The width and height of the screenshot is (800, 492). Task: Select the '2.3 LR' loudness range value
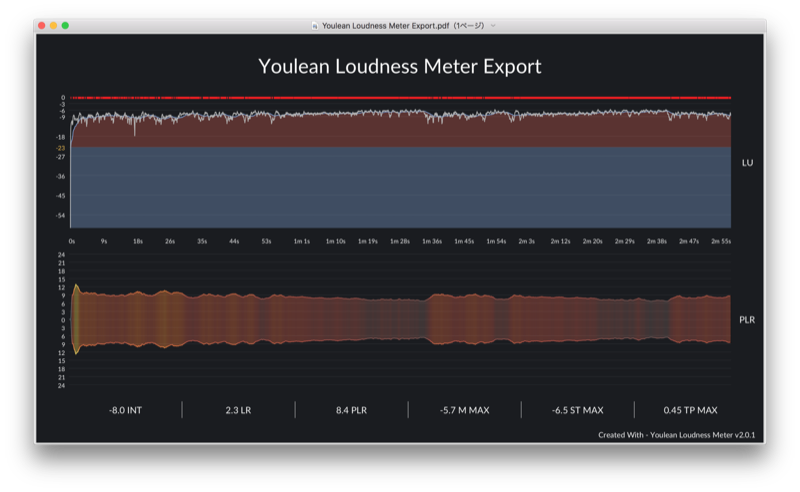click(238, 410)
